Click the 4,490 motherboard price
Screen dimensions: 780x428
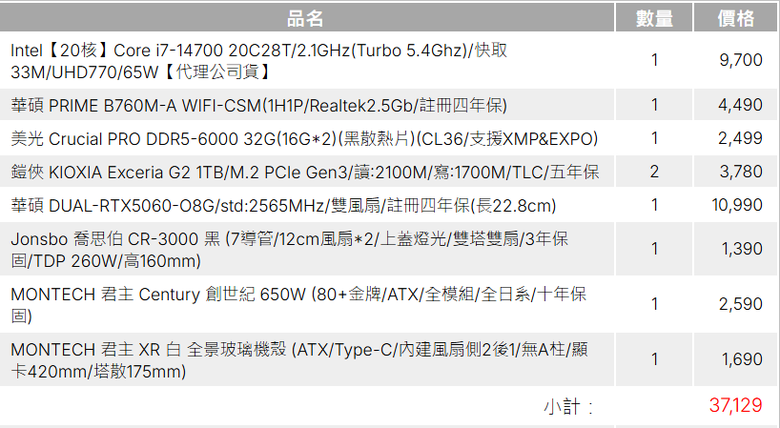pos(740,105)
